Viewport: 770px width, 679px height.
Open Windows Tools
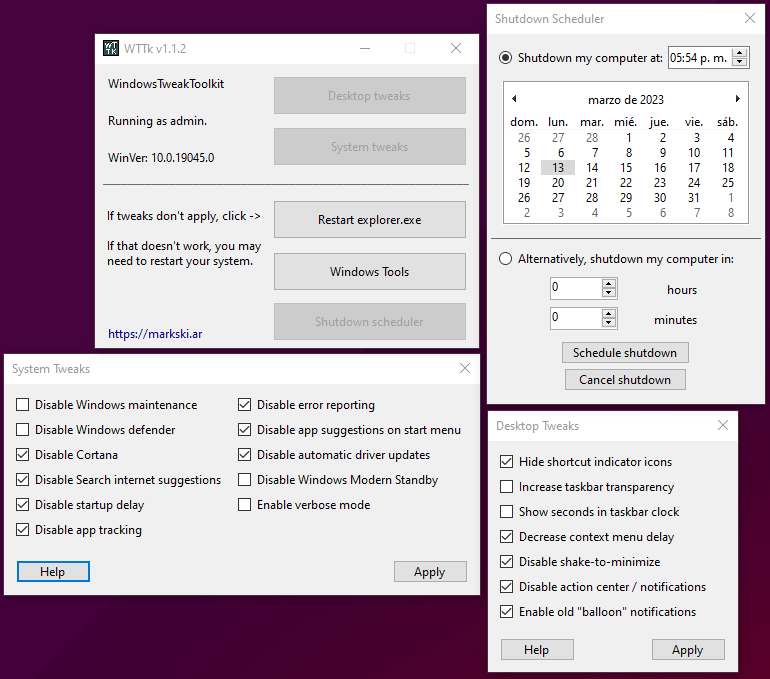point(369,272)
